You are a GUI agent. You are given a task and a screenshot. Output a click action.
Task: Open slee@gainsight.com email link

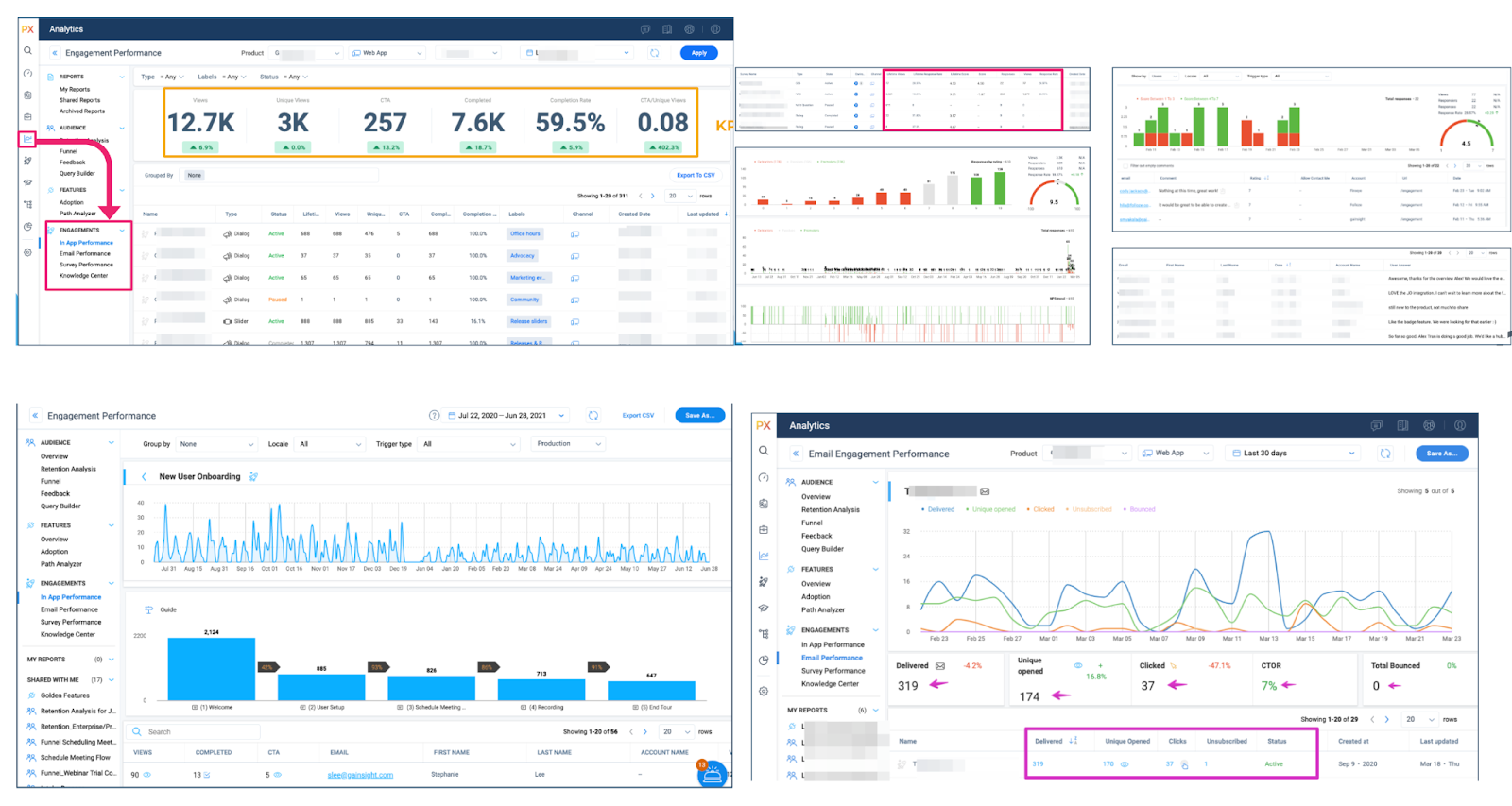click(x=360, y=775)
